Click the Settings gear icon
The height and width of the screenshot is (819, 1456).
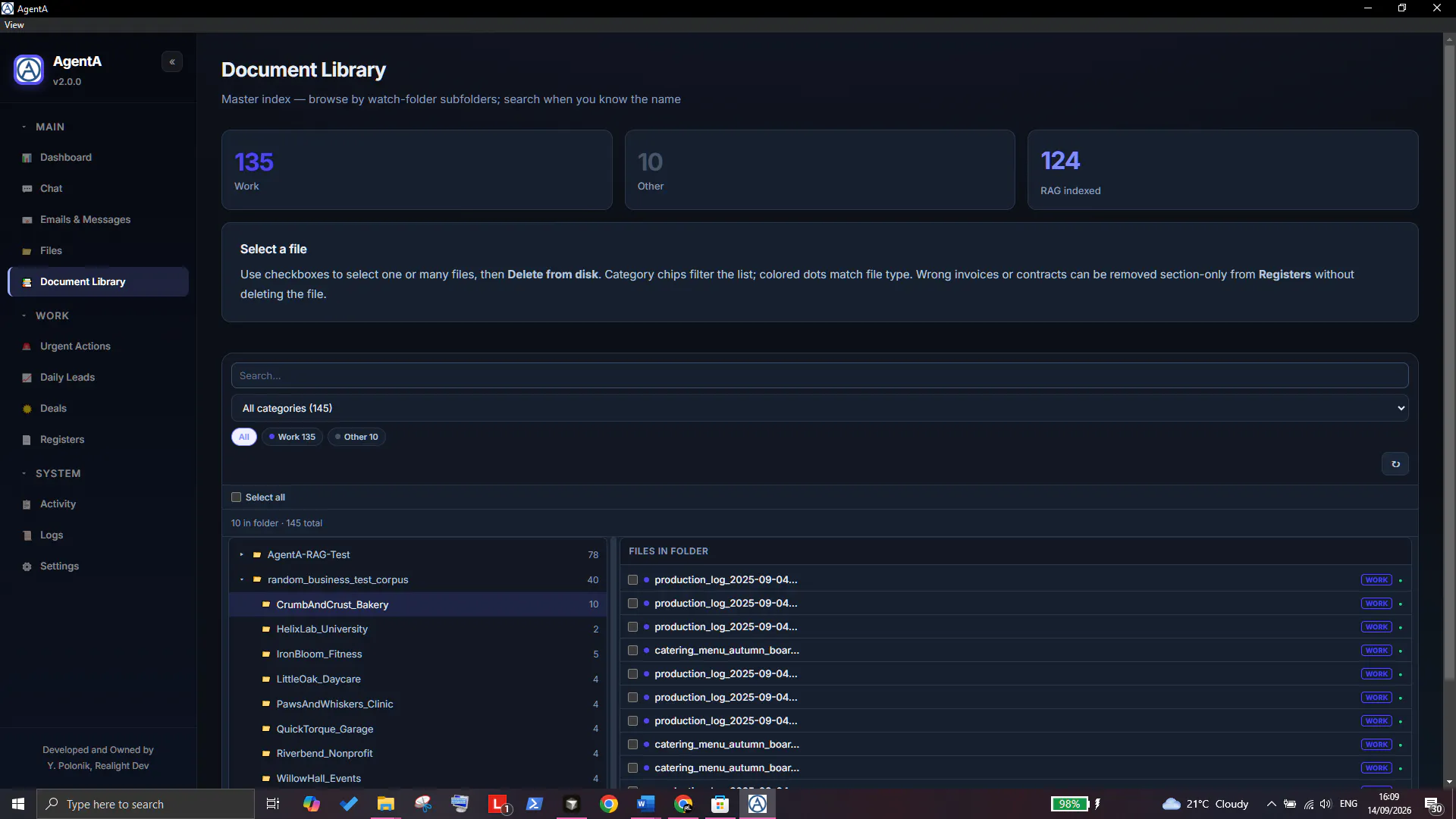coord(27,566)
